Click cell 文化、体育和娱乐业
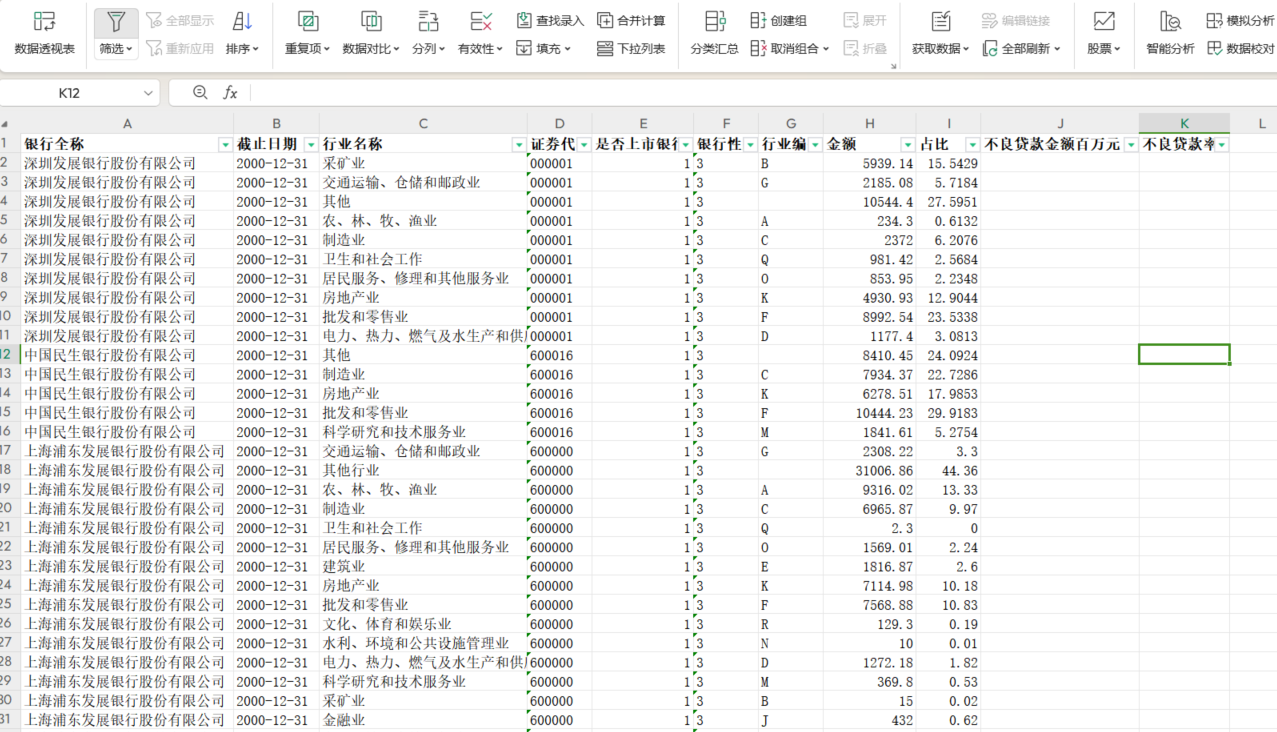This screenshot has height=732, width=1277. (x=423, y=624)
